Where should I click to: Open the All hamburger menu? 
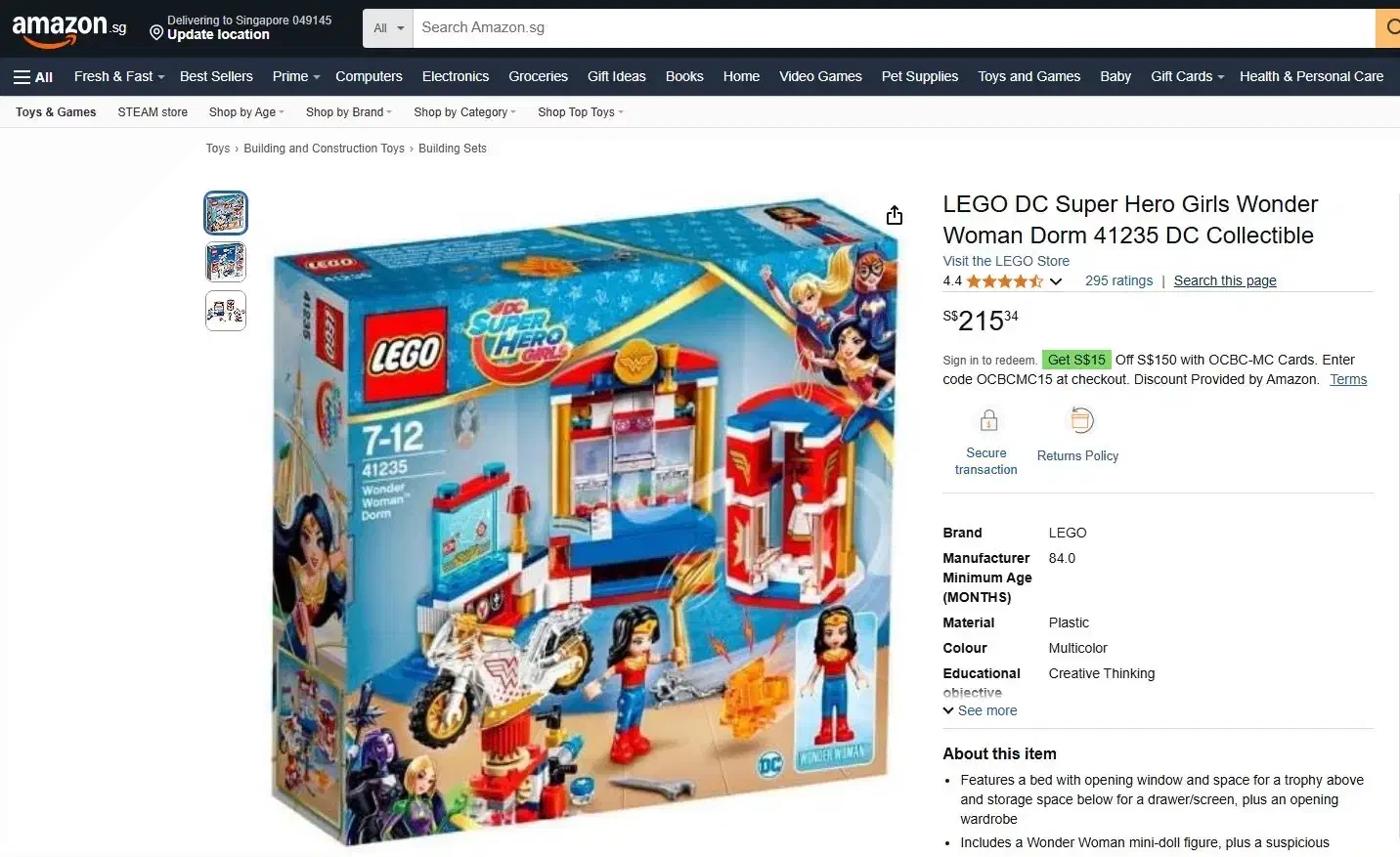point(33,77)
